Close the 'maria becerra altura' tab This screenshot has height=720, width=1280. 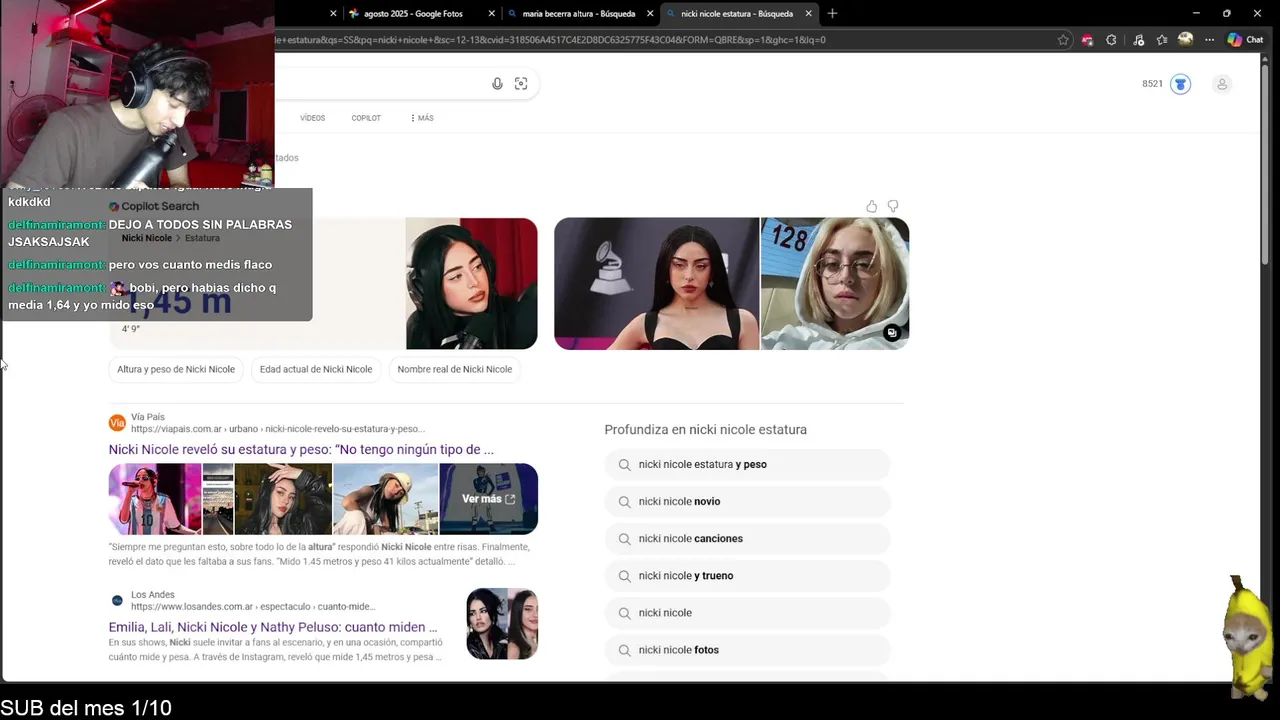click(x=650, y=14)
